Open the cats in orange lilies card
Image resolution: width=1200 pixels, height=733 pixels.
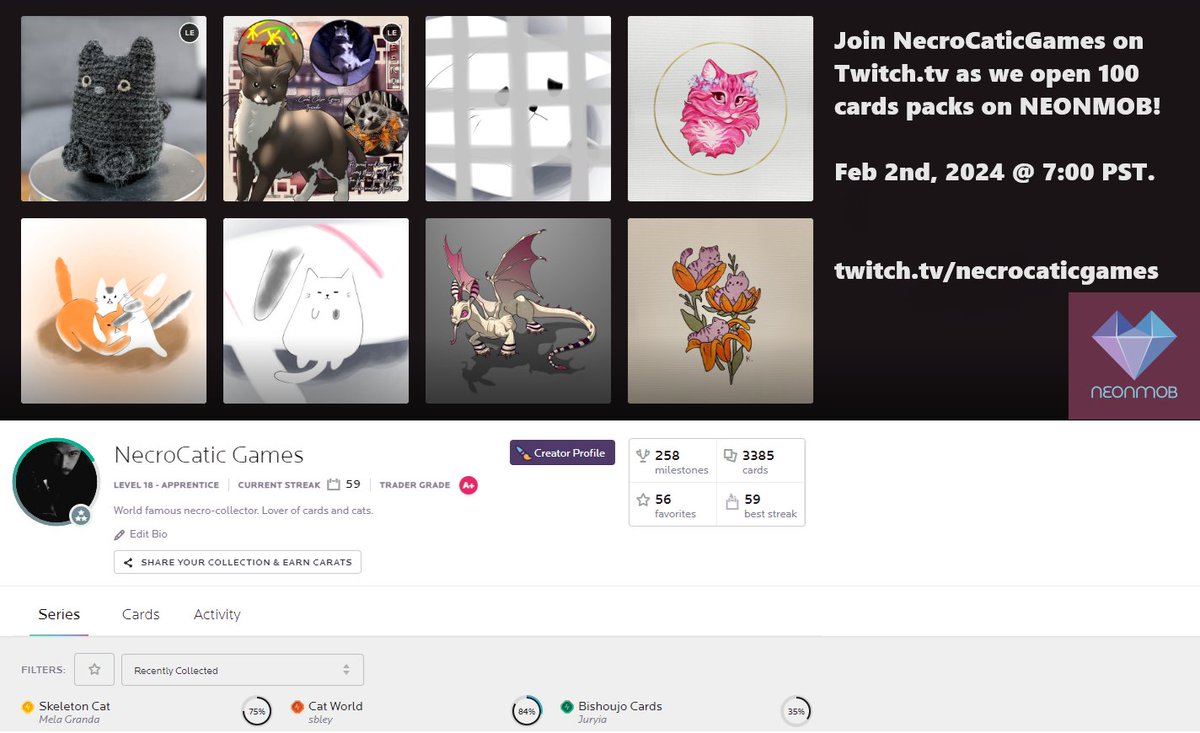click(x=720, y=311)
